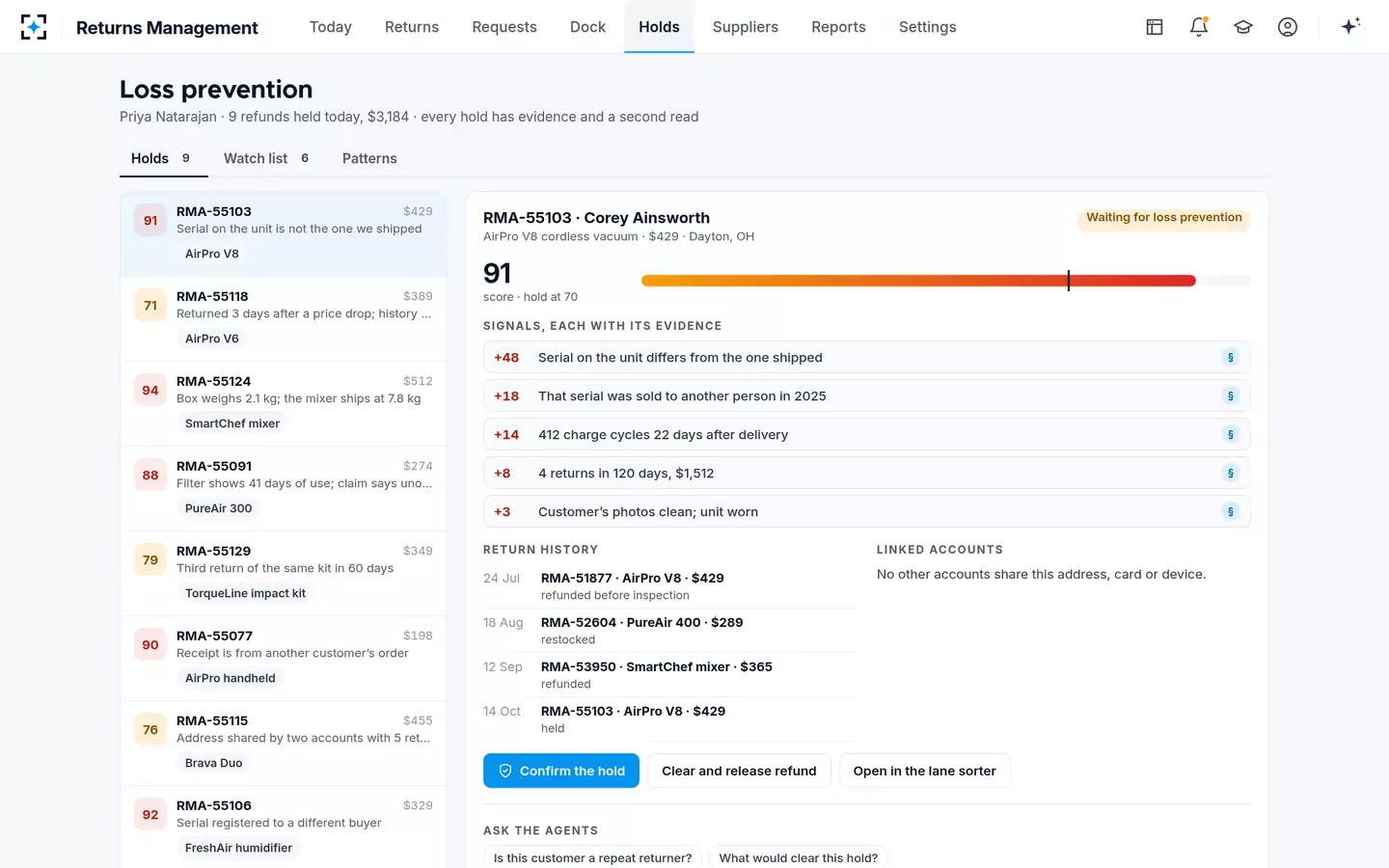Select hold RMA-55077 AirPro handheld
The width and height of the screenshot is (1389, 868).
(x=284, y=658)
